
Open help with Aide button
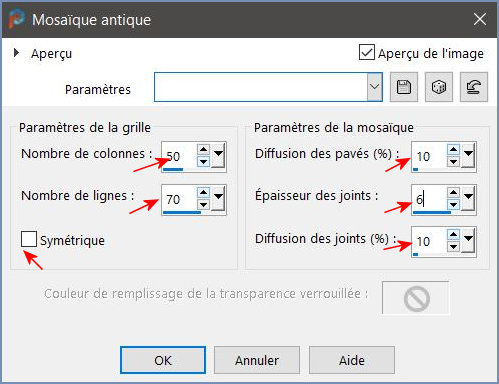click(352, 360)
